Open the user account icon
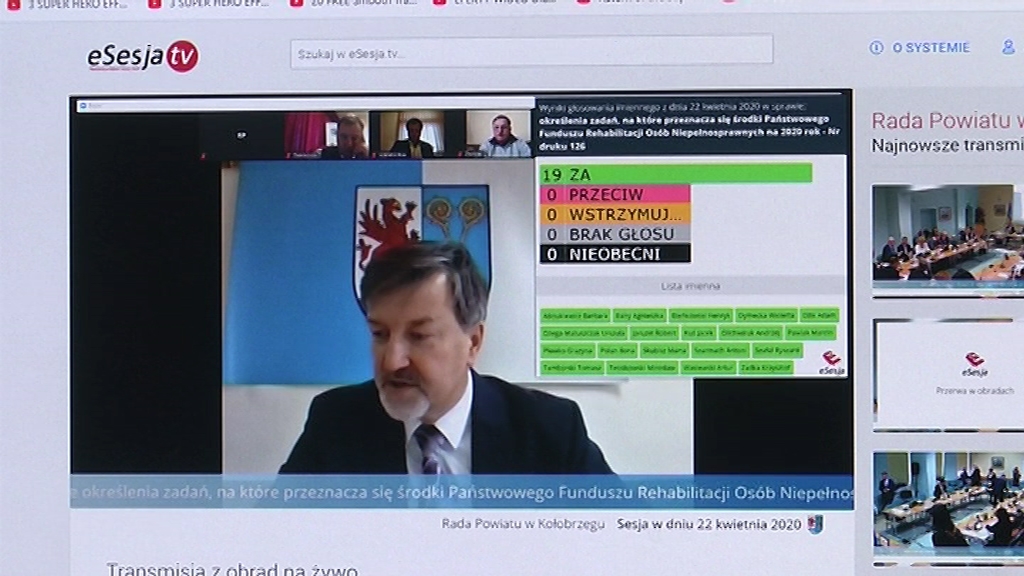This screenshot has width=1024, height=576. [1008, 47]
